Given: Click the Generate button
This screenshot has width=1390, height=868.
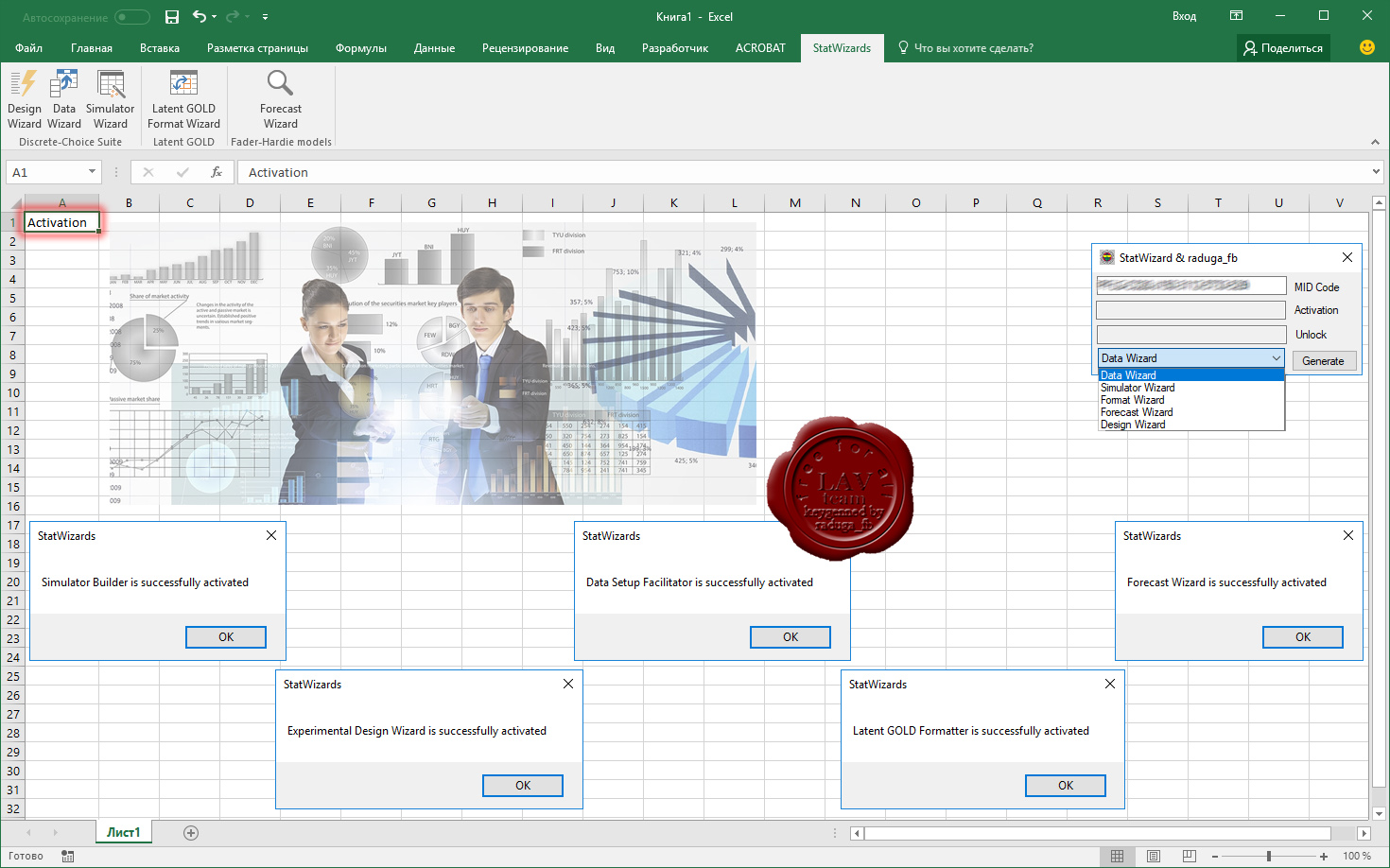Looking at the screenshot, I should (1323, 361).
